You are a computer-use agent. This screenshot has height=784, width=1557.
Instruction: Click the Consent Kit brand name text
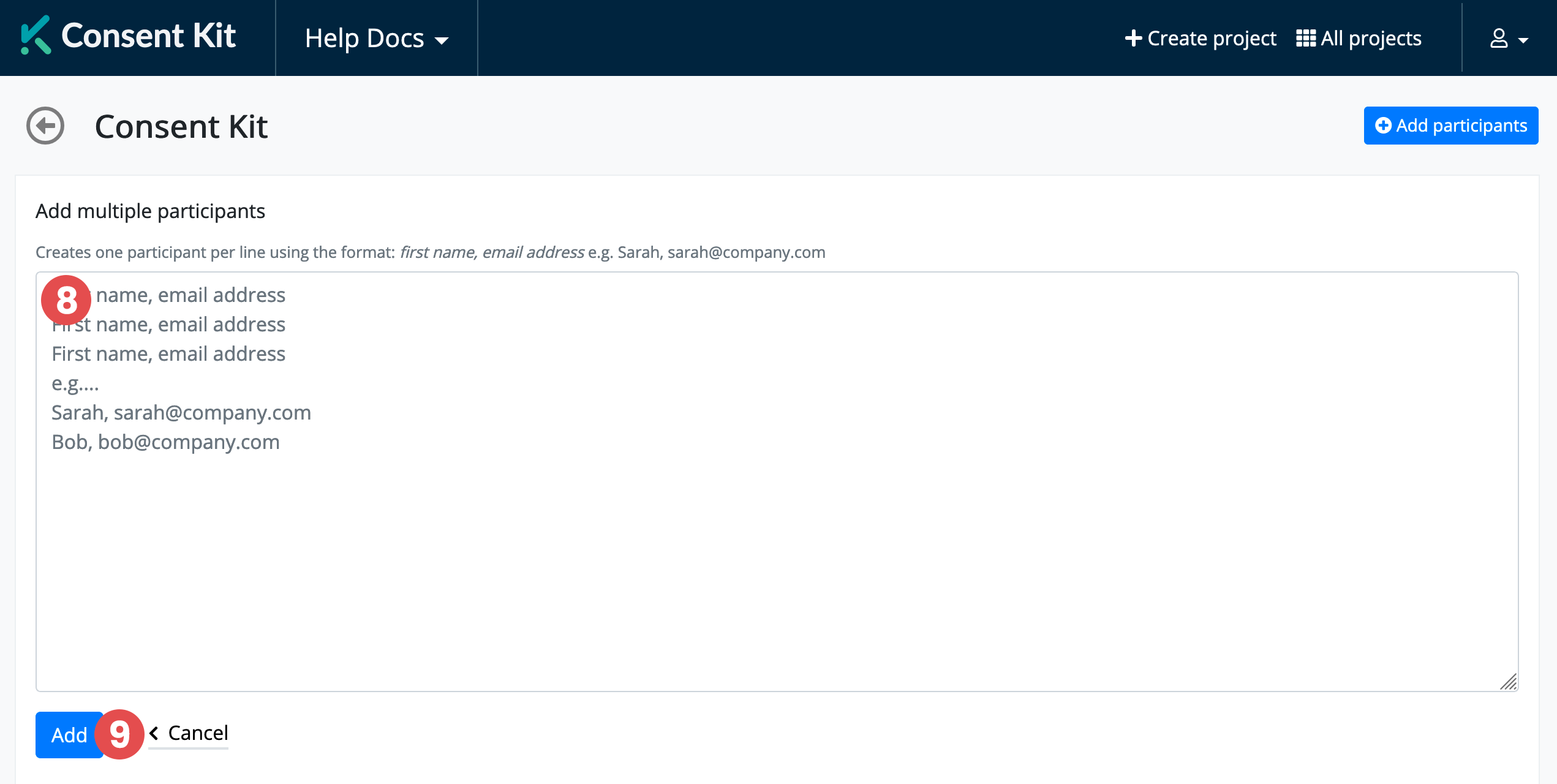148,36
